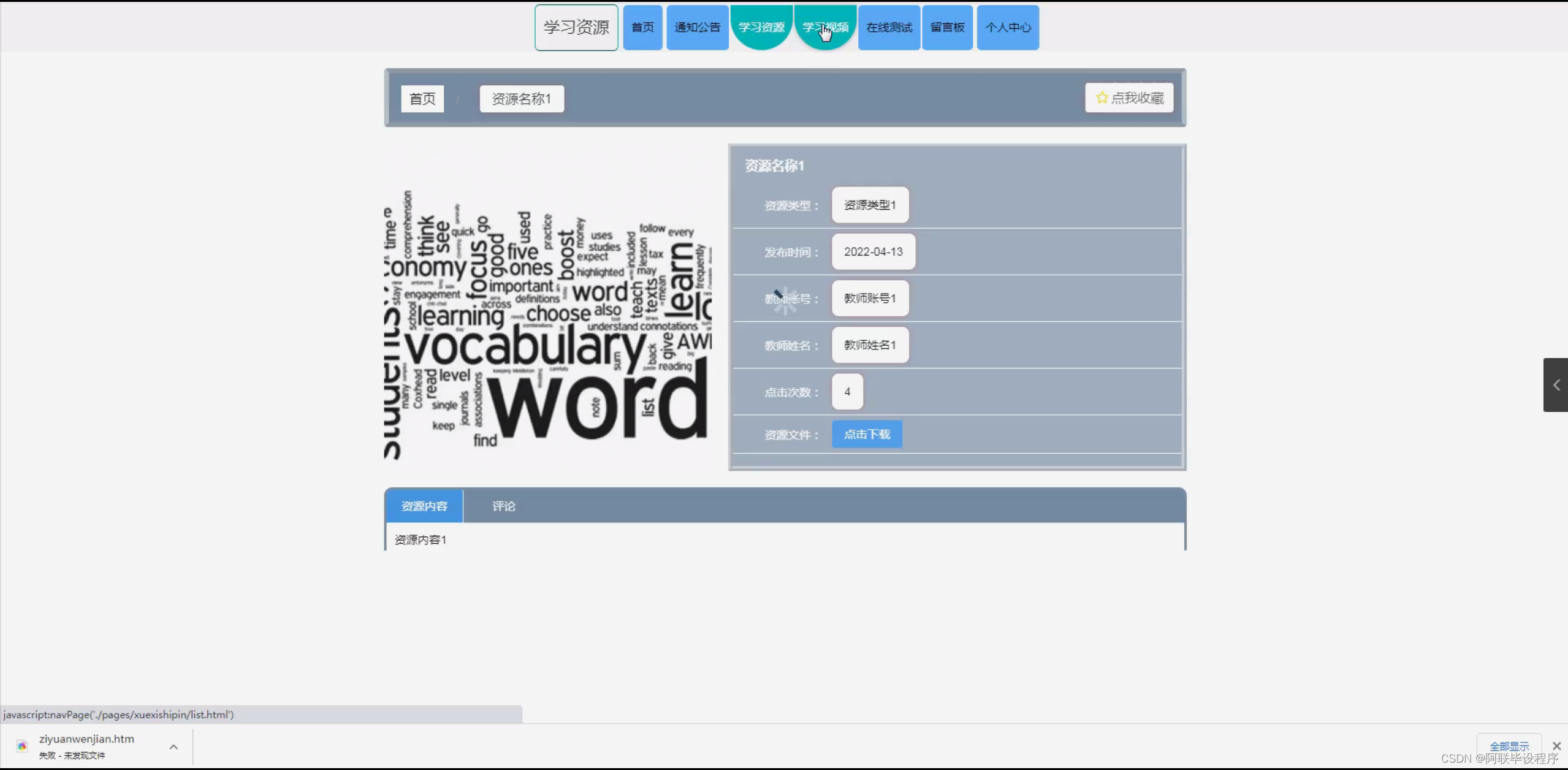Click ziyuanwenjian.htm download file icon
1568x770 pixels.
22,746
